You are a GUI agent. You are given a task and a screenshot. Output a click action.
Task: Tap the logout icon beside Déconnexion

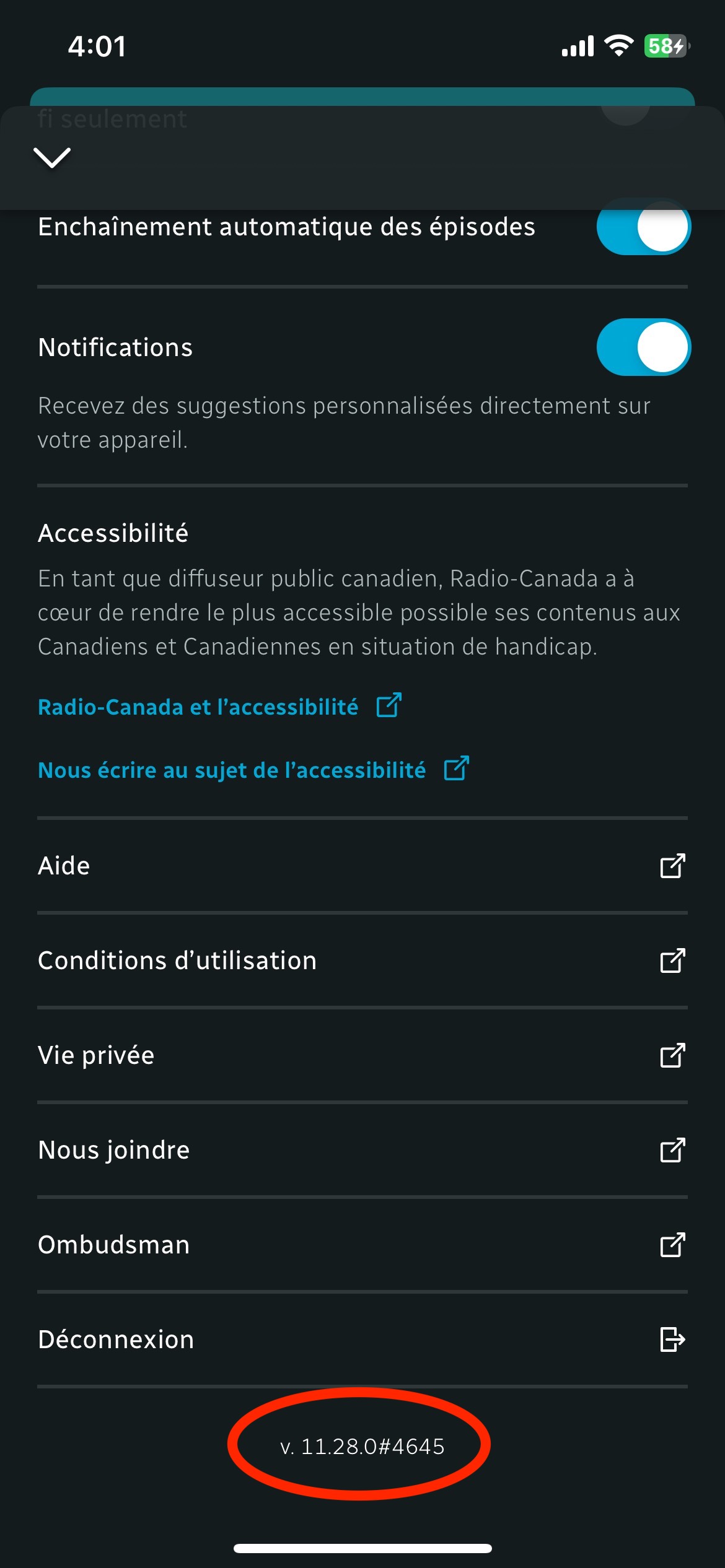click(672, 1339)
